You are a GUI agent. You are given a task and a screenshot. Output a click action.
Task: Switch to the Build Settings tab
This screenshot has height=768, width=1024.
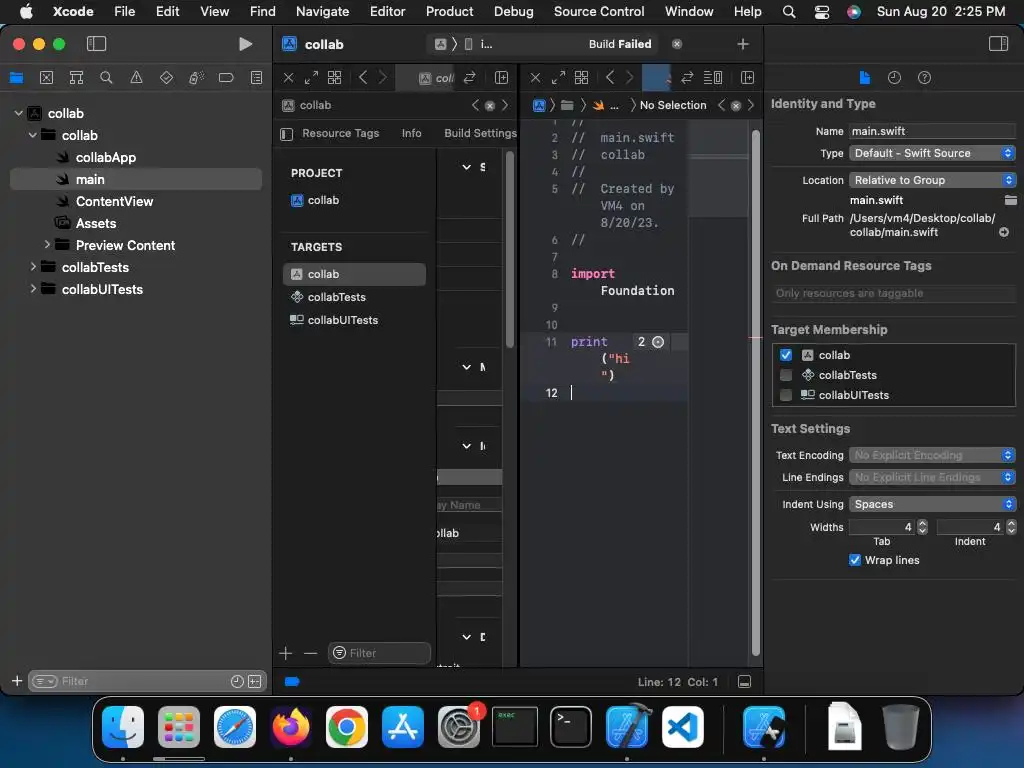480,133
